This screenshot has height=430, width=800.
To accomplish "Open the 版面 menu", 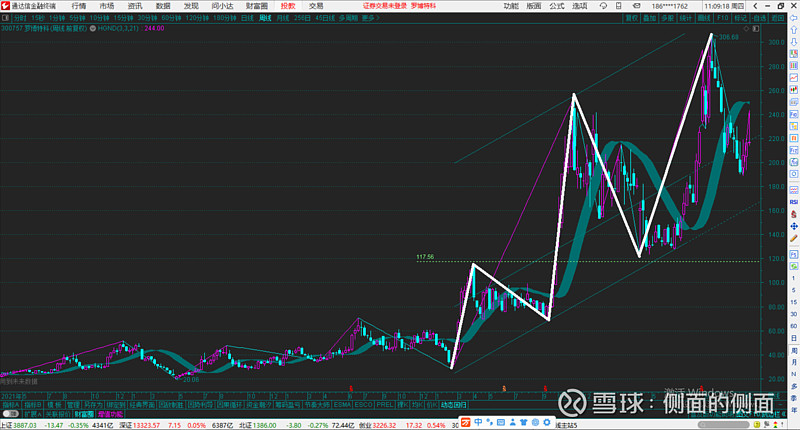I will 534,6.
